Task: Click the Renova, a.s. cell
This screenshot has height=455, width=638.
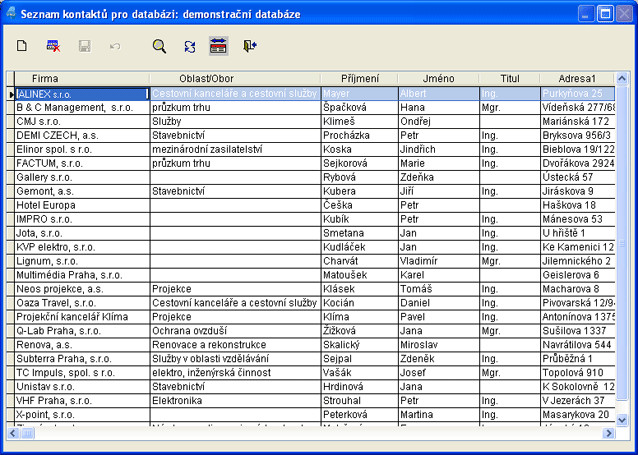Action: tap(82, 345)
